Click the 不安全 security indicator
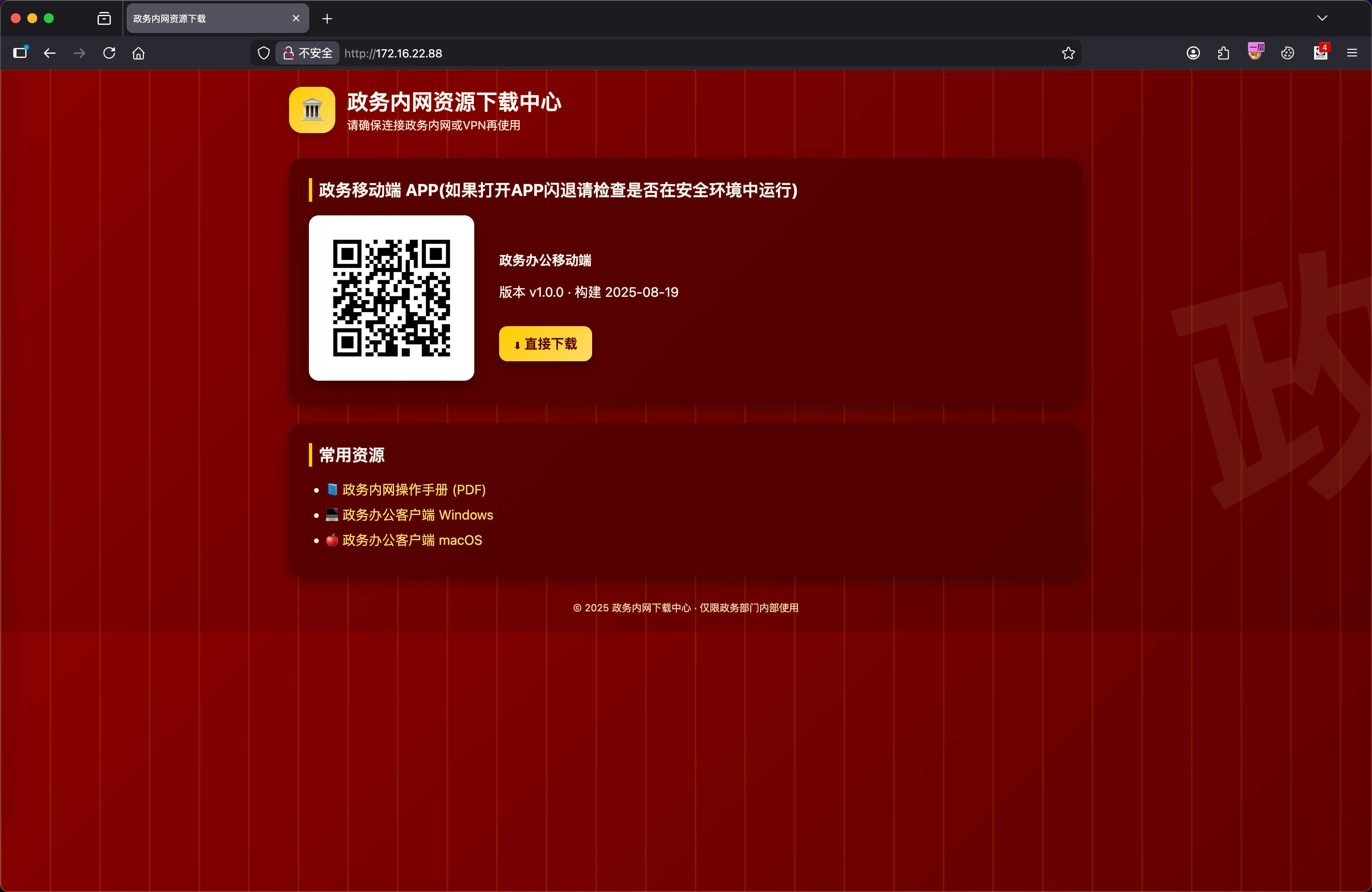 (308, 53)
